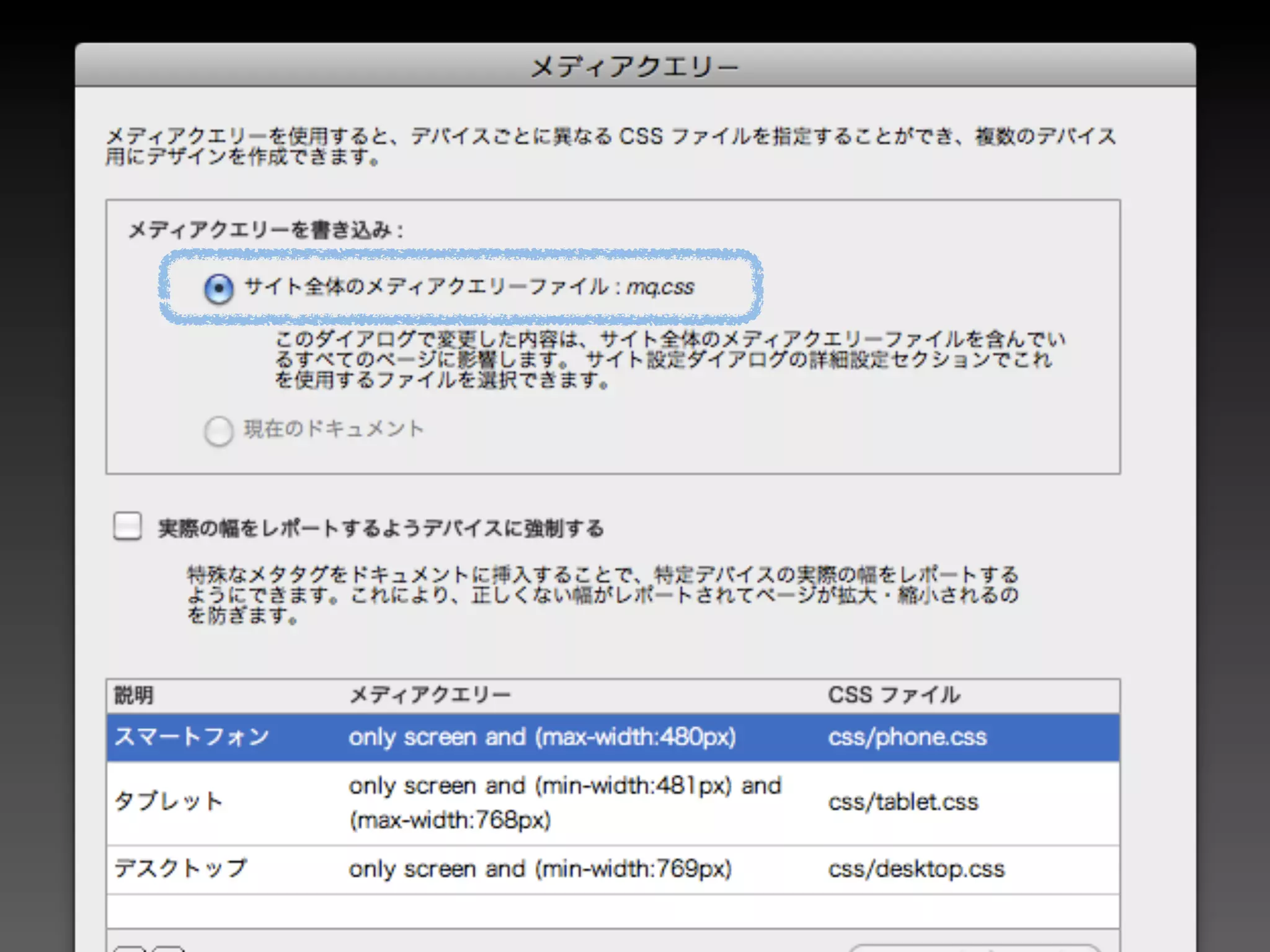Image resolution: width=1270 pixels, height=952 pixels.
Task: Enable the 実際の幅をレポート force-device checkbox
Action: point(128,527)
